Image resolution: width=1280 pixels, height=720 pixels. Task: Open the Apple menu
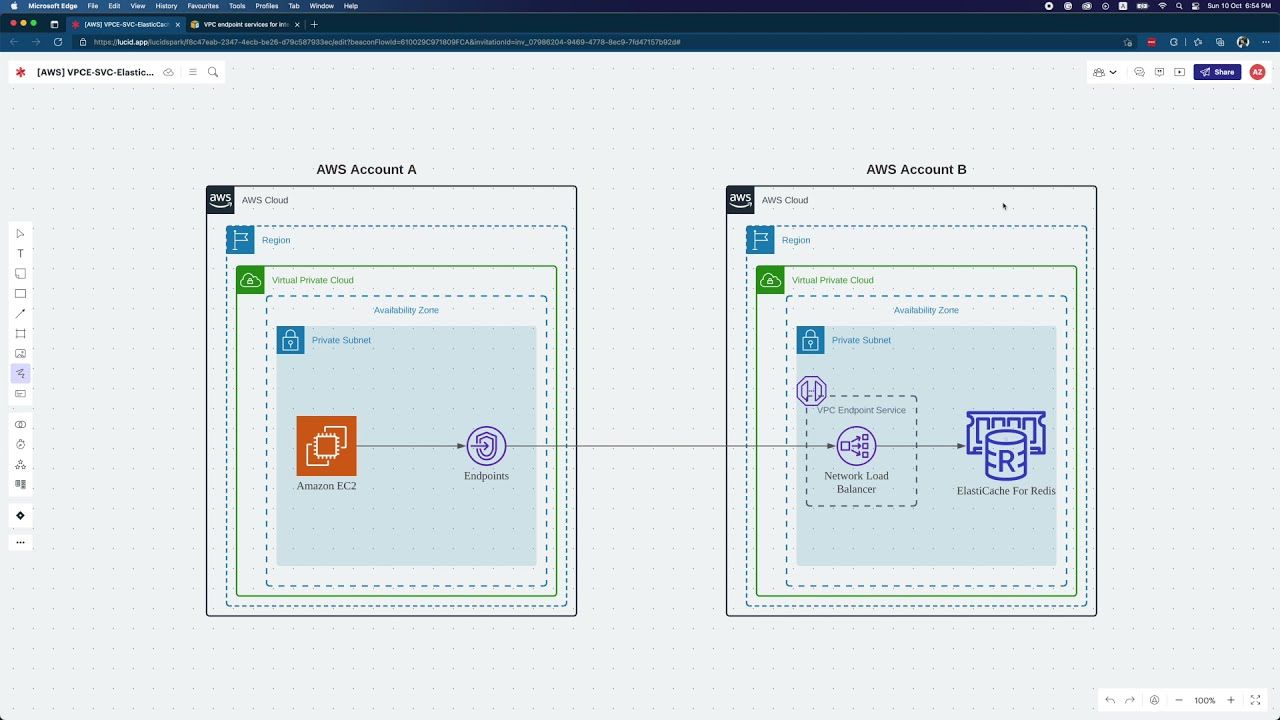point(14,6)
